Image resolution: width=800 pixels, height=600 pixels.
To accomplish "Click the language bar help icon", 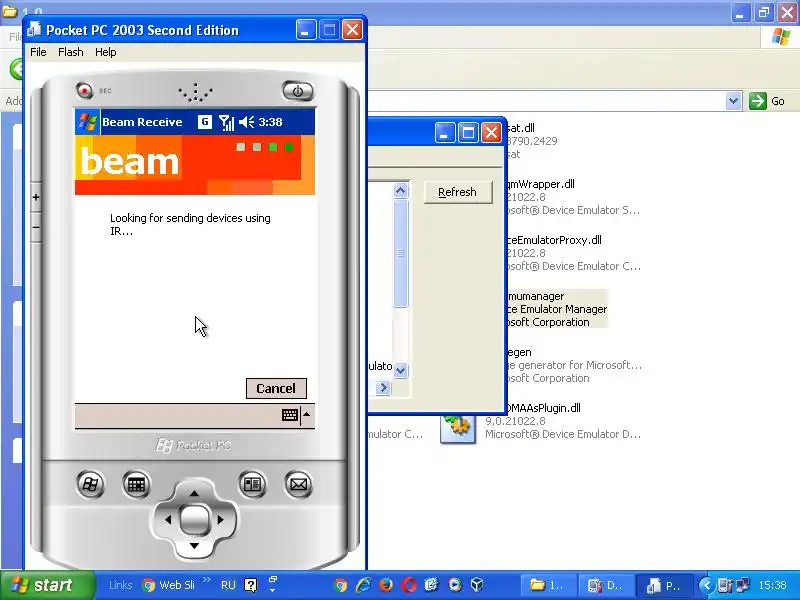I will click(251, 585).
